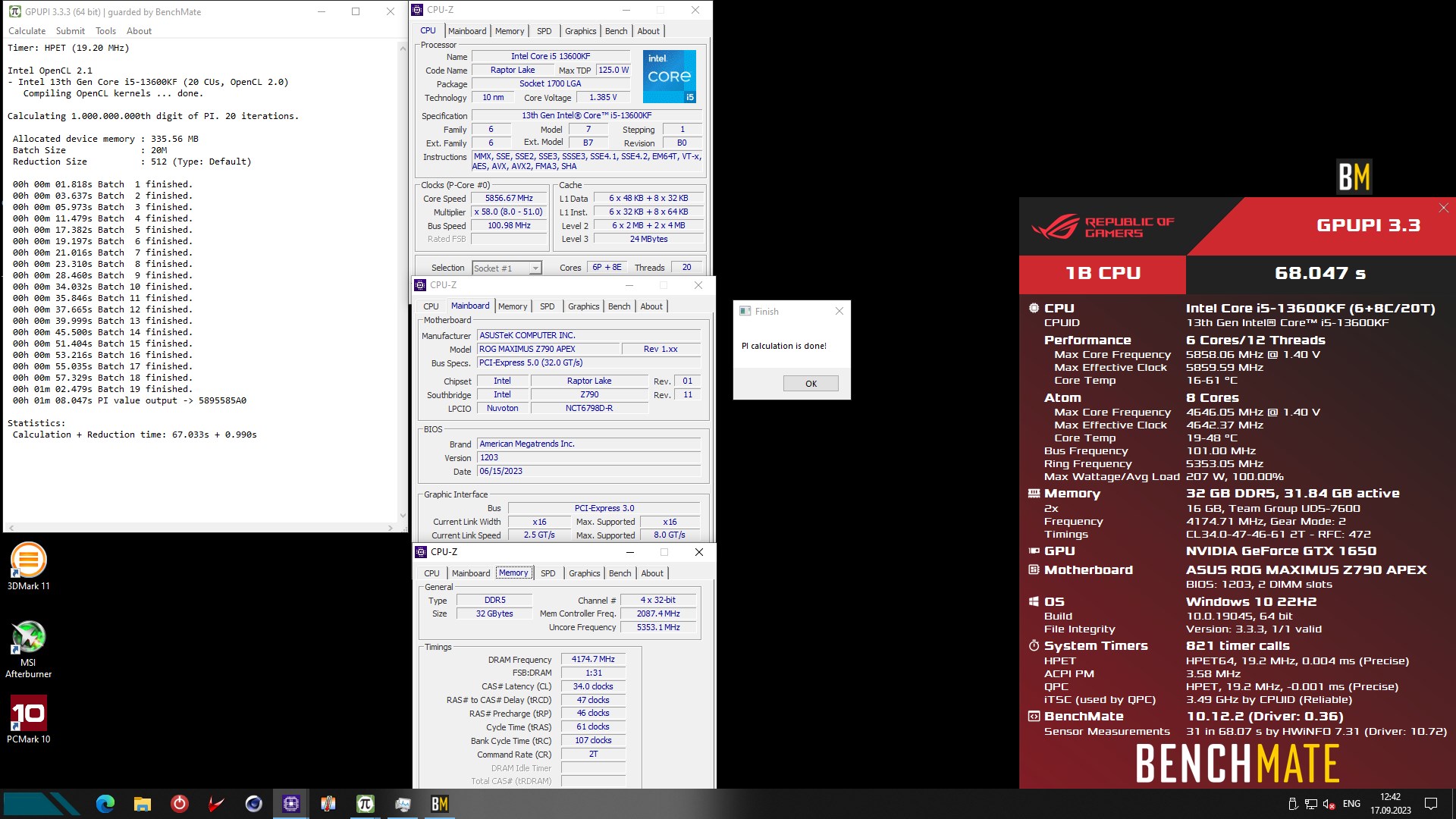This screenshot has height=819, width=1456.
Task: Click the BENCHMATE logo at panel bottom
Action: pos(1237,763)
